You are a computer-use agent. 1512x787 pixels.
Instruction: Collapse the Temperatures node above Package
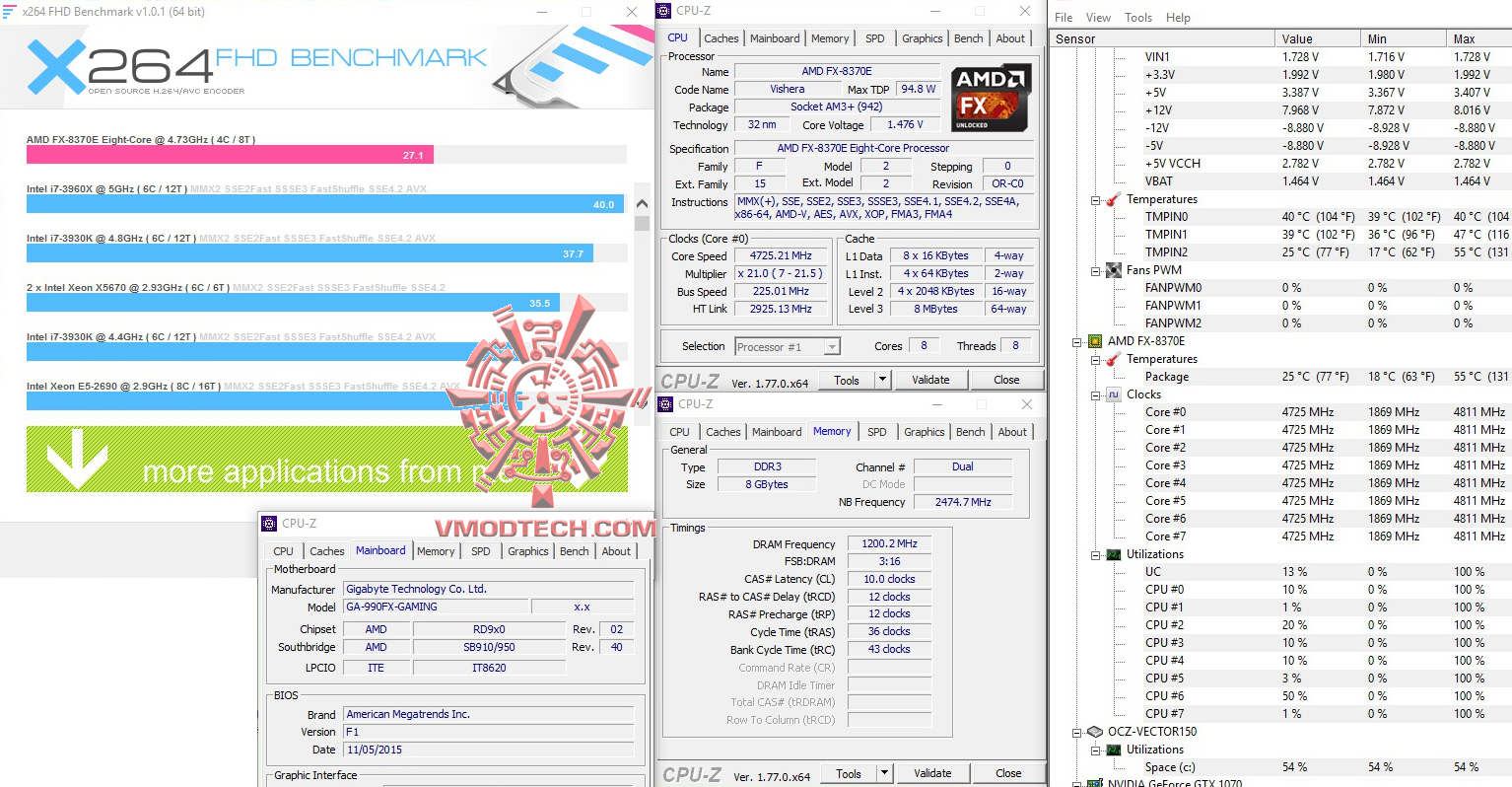1095,360
